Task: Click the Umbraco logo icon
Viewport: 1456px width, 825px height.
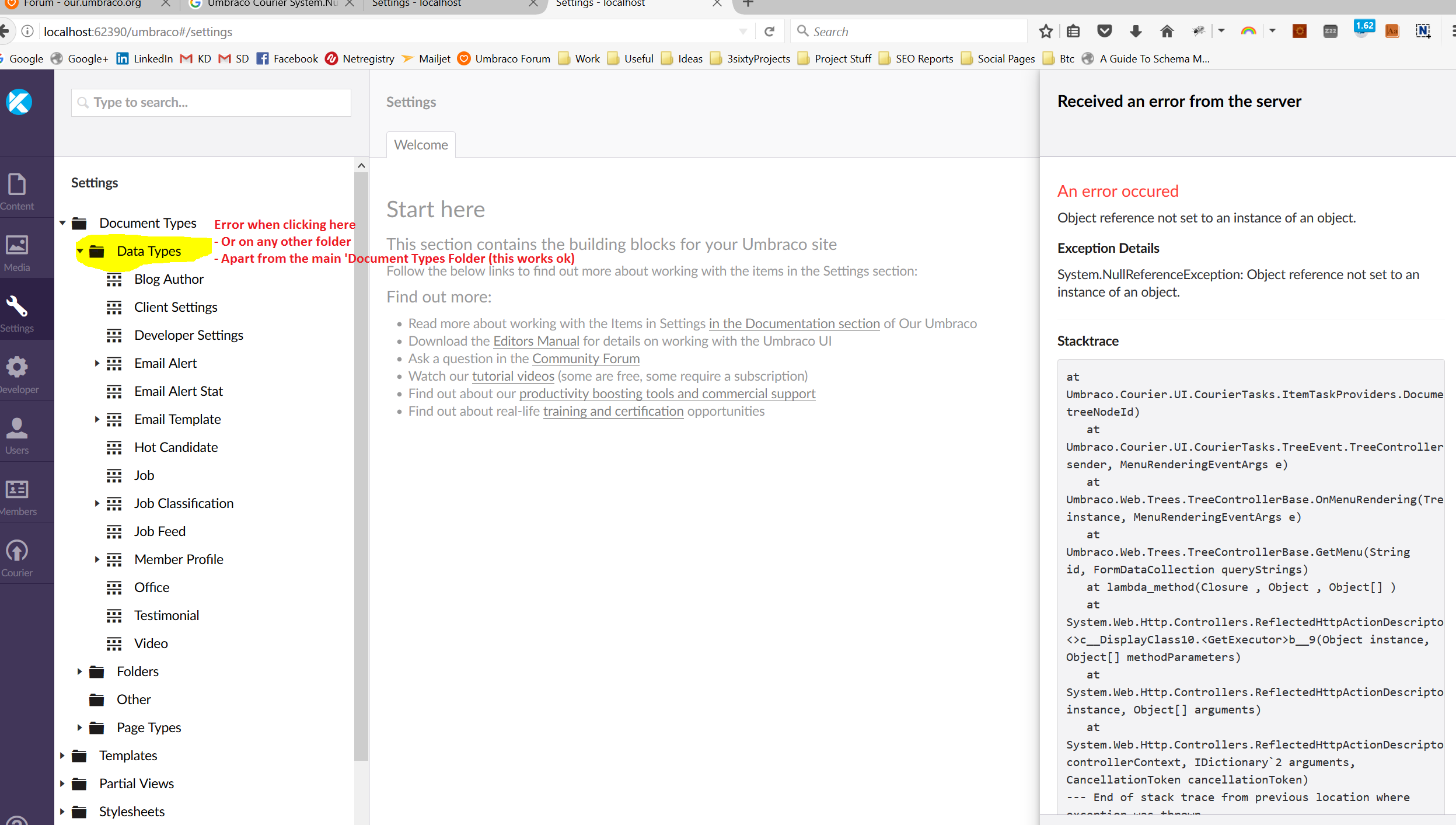Action: pyautogui.click(x=19, y=102)
